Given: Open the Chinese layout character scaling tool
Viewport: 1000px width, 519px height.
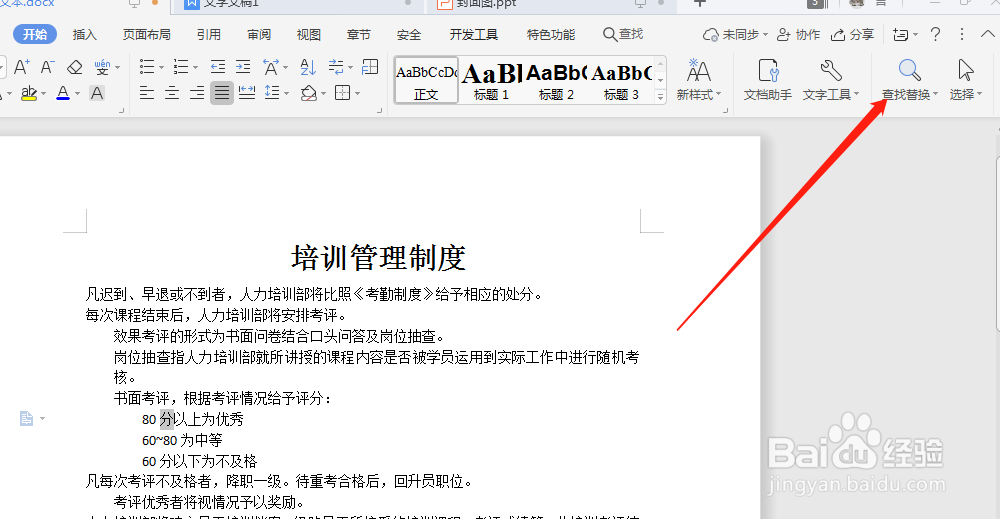Looking at the screenshot, I should (x=271, y=66).
